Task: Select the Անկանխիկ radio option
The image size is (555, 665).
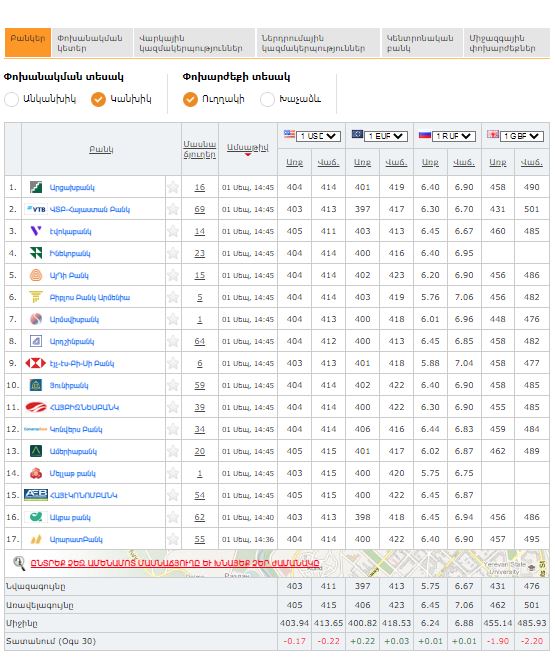Action: click(11, 99)
